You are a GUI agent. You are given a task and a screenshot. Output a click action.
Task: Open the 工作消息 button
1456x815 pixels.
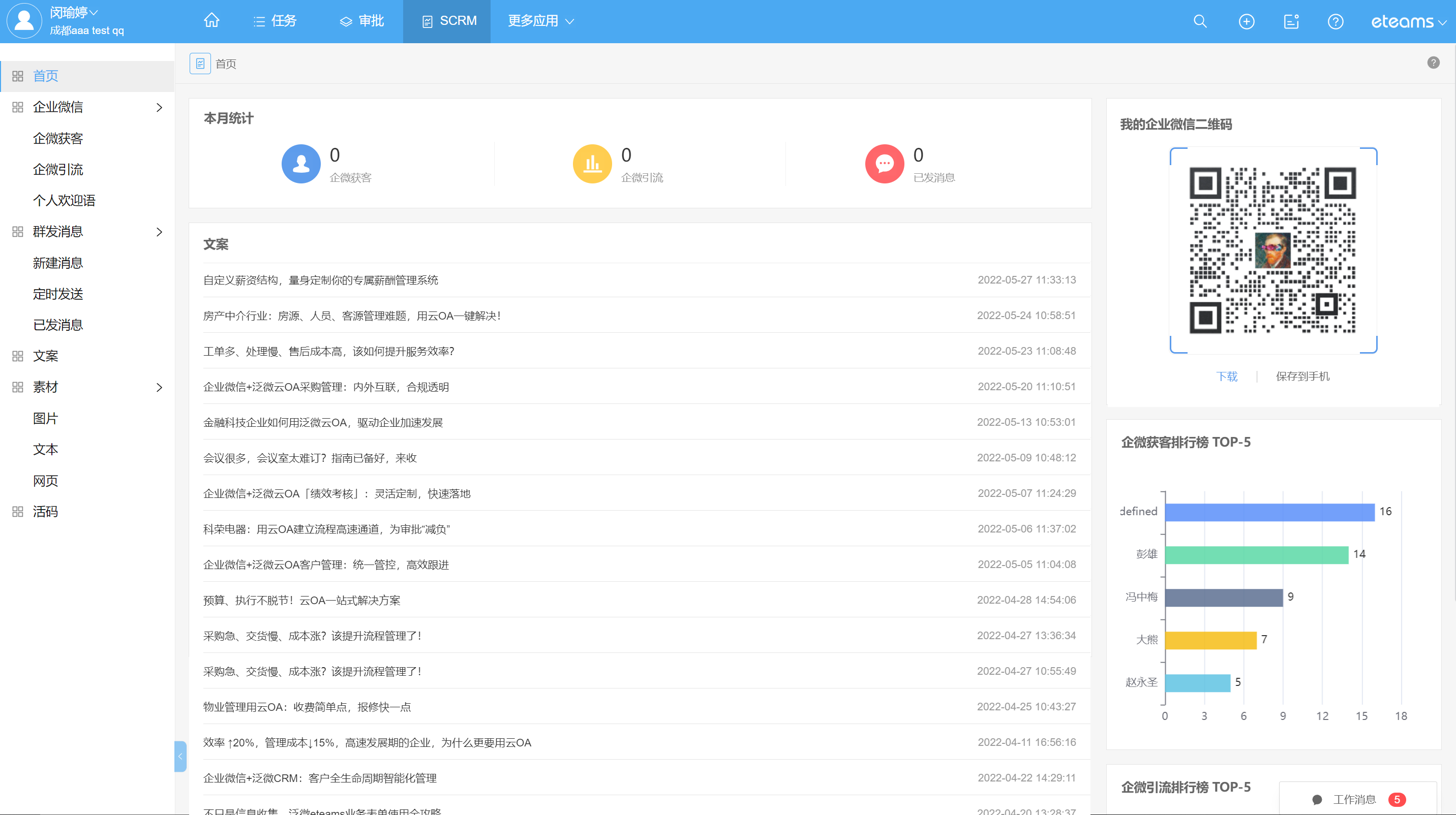(x=1358, y=799)
